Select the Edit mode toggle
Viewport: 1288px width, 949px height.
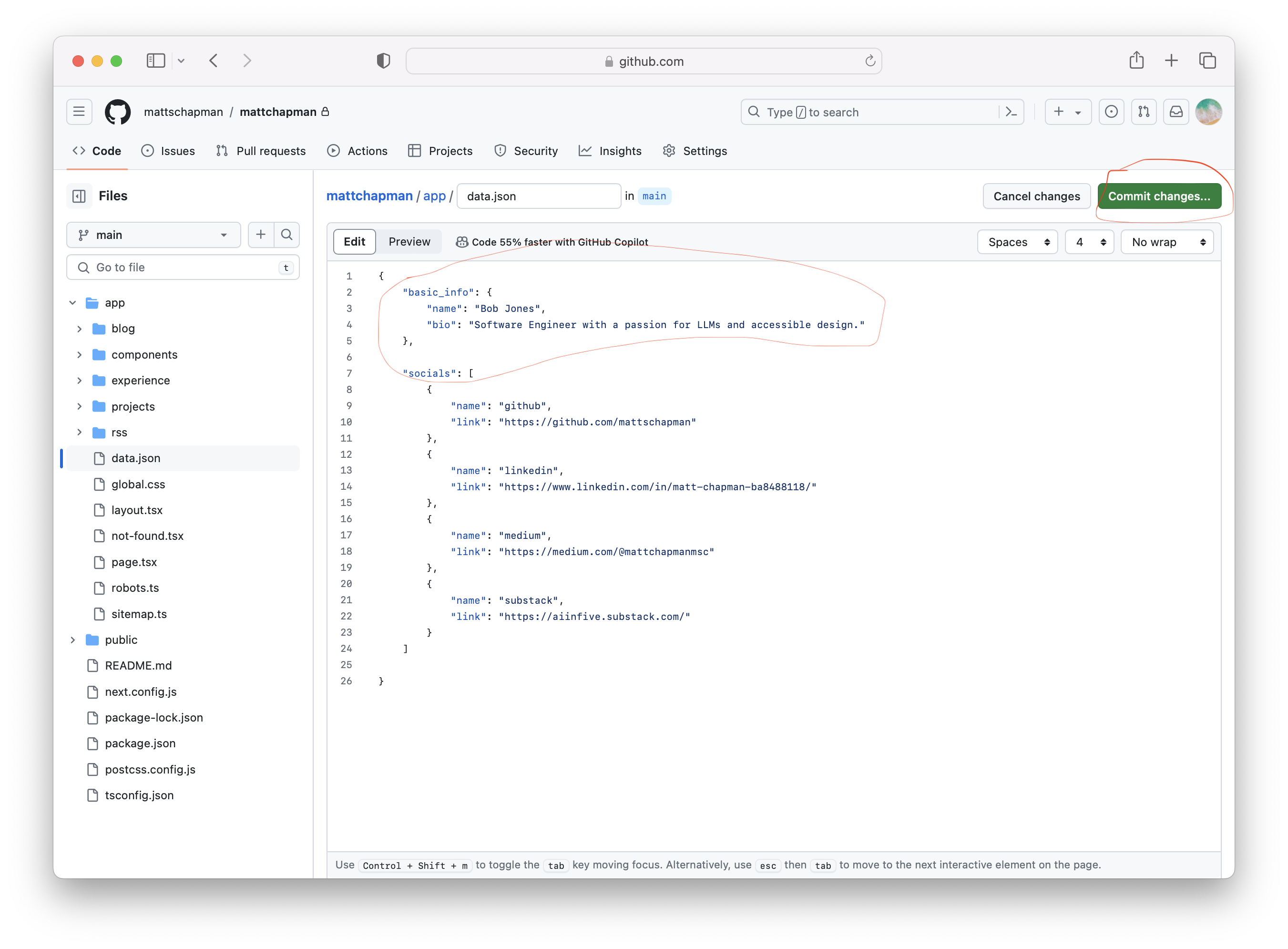click(354, 242)
